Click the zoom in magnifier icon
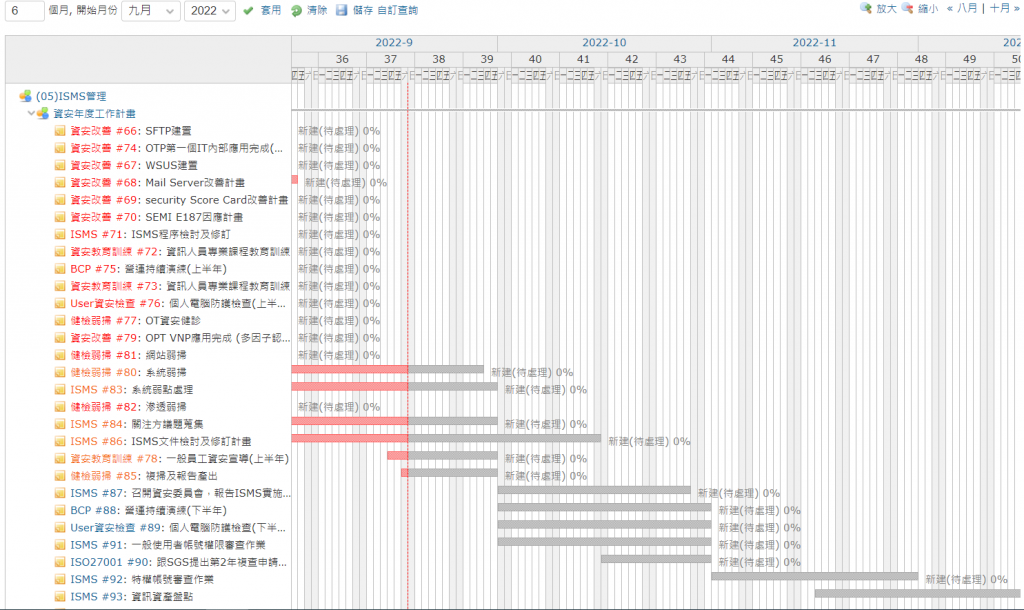1024x610 pixels. 866,8
